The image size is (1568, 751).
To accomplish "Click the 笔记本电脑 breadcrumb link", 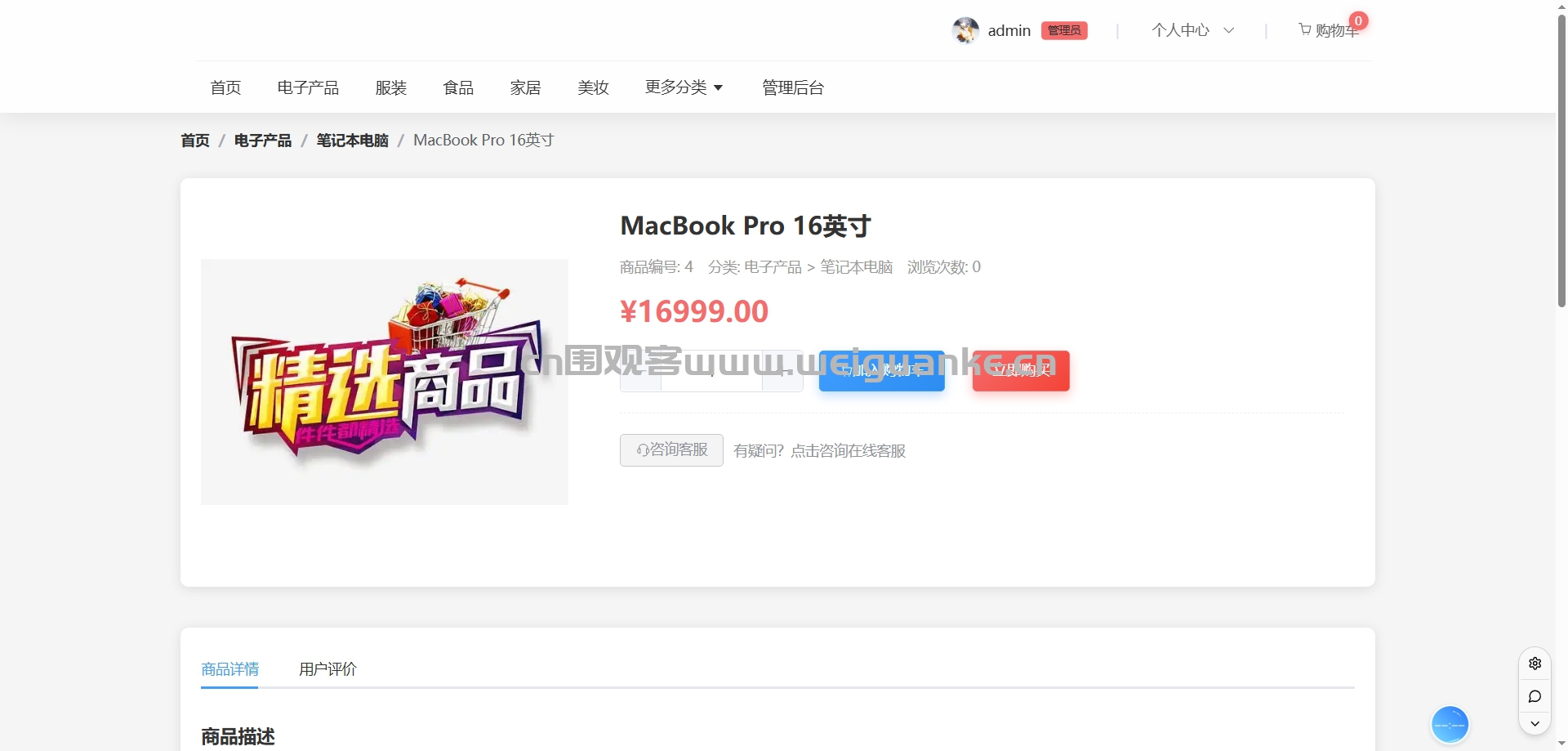I will coord(353,141).
